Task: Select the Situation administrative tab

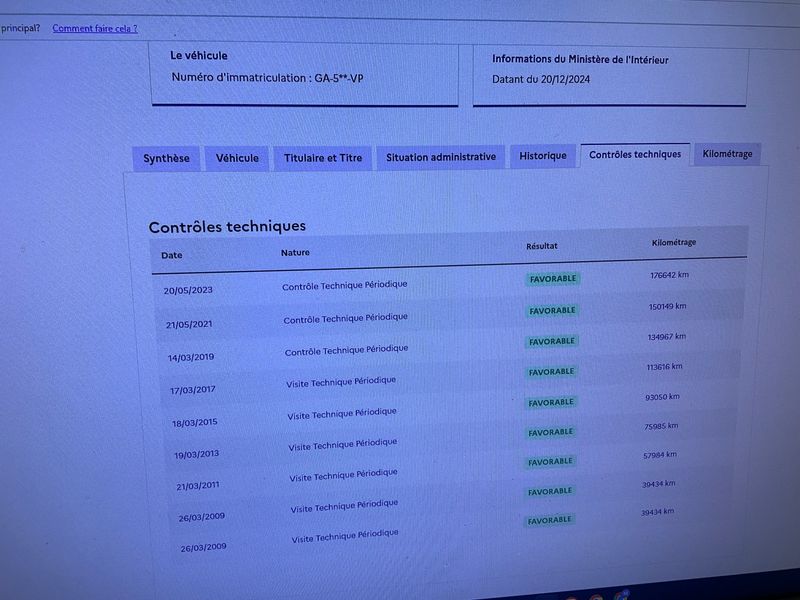Action: 441,157
